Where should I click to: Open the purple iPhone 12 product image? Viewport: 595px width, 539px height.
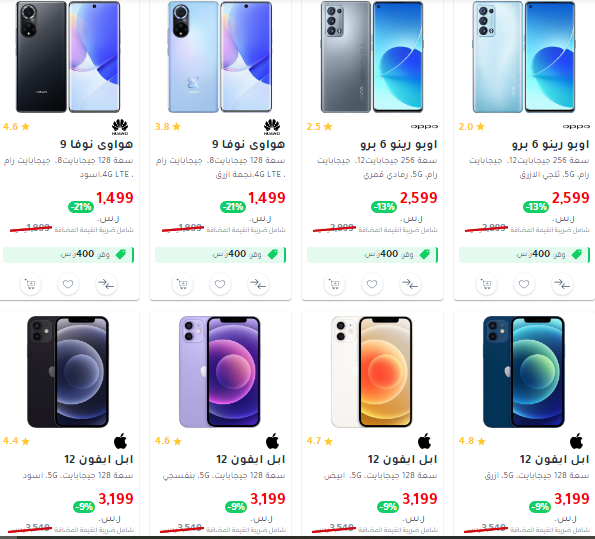pyautogui.click(x=220, y=372)
